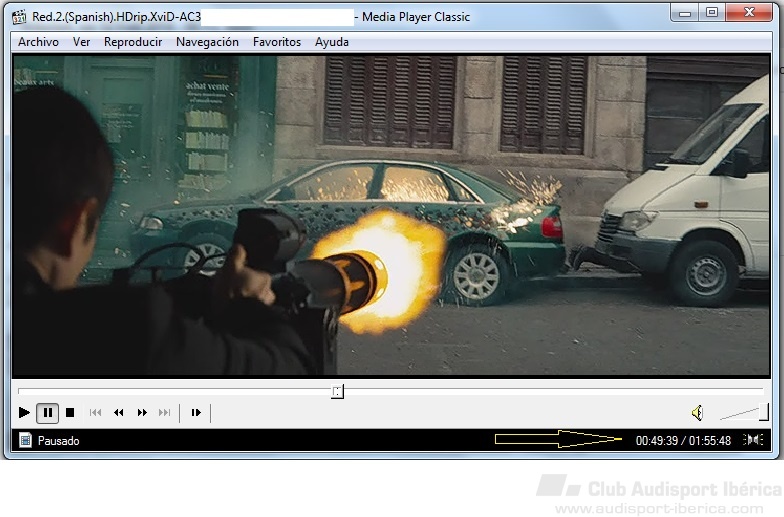Viewport: 784px width, 517px height.
Task: Click the Media Player Classic title bar icon
Action: click(19, 17)
